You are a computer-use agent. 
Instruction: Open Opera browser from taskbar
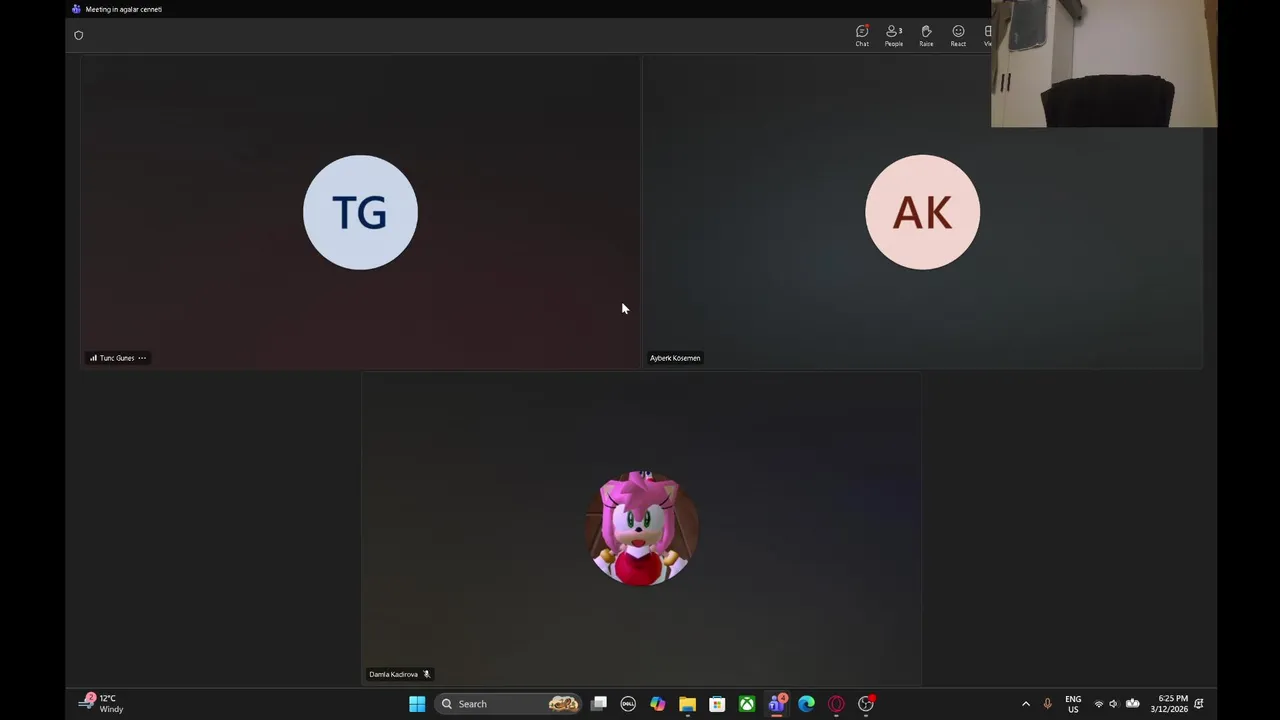836,704
